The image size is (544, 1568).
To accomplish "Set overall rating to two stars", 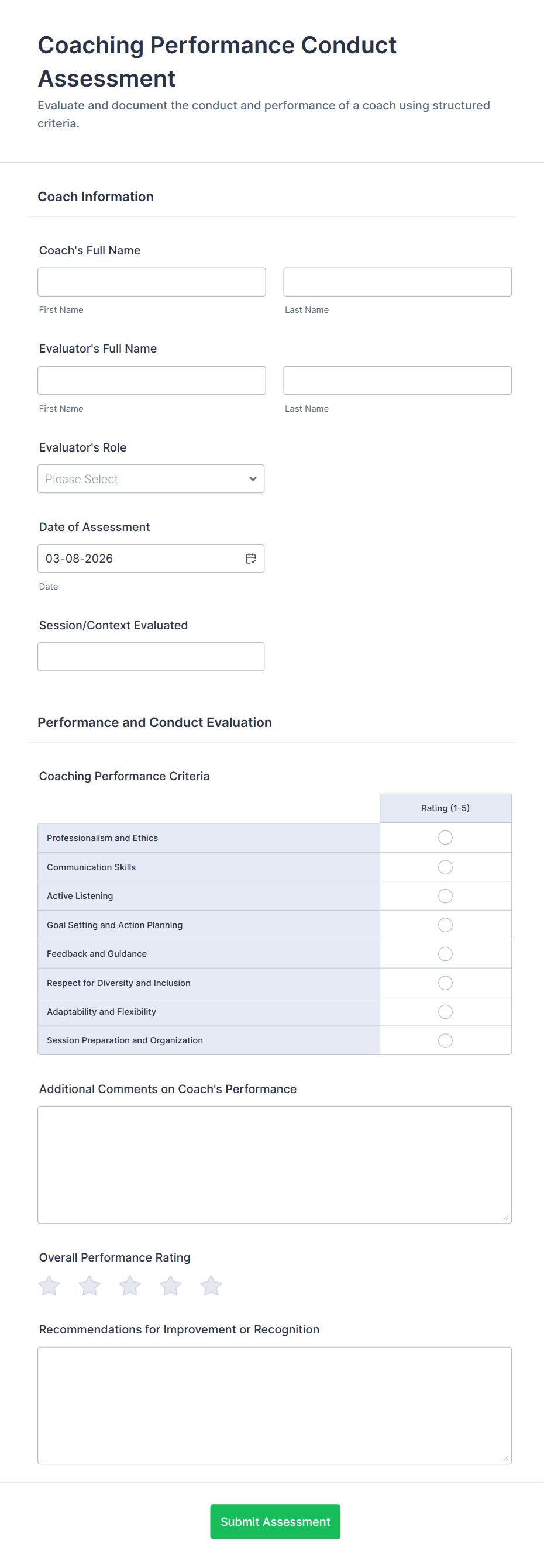I will (89, 1286).
